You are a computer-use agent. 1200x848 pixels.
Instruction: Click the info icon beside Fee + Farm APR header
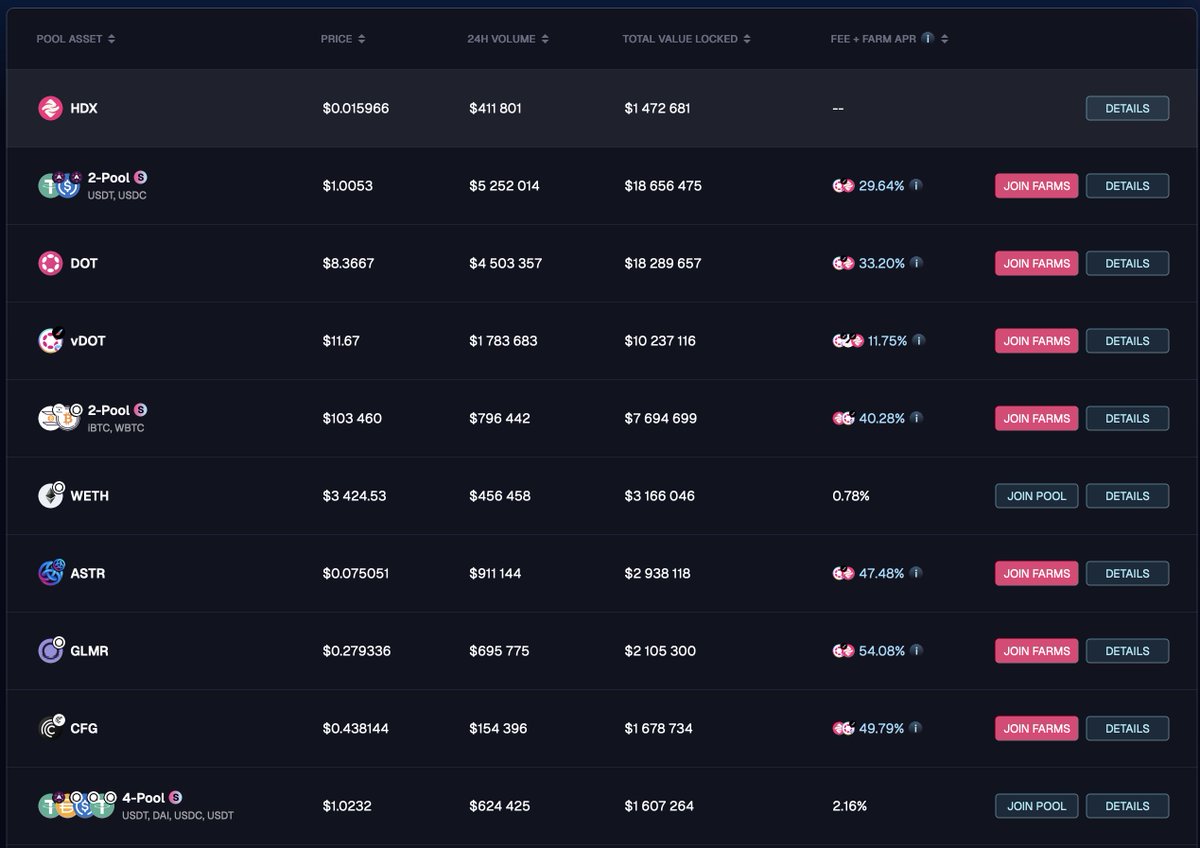pyautogui.click(x=928, y=39)
